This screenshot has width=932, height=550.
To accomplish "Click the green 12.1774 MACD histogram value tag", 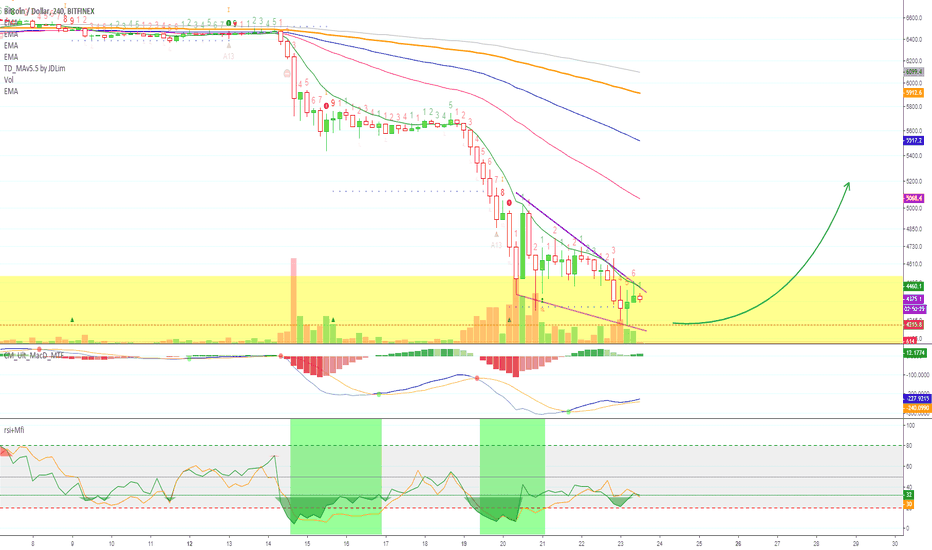I will tap(915, 353).
